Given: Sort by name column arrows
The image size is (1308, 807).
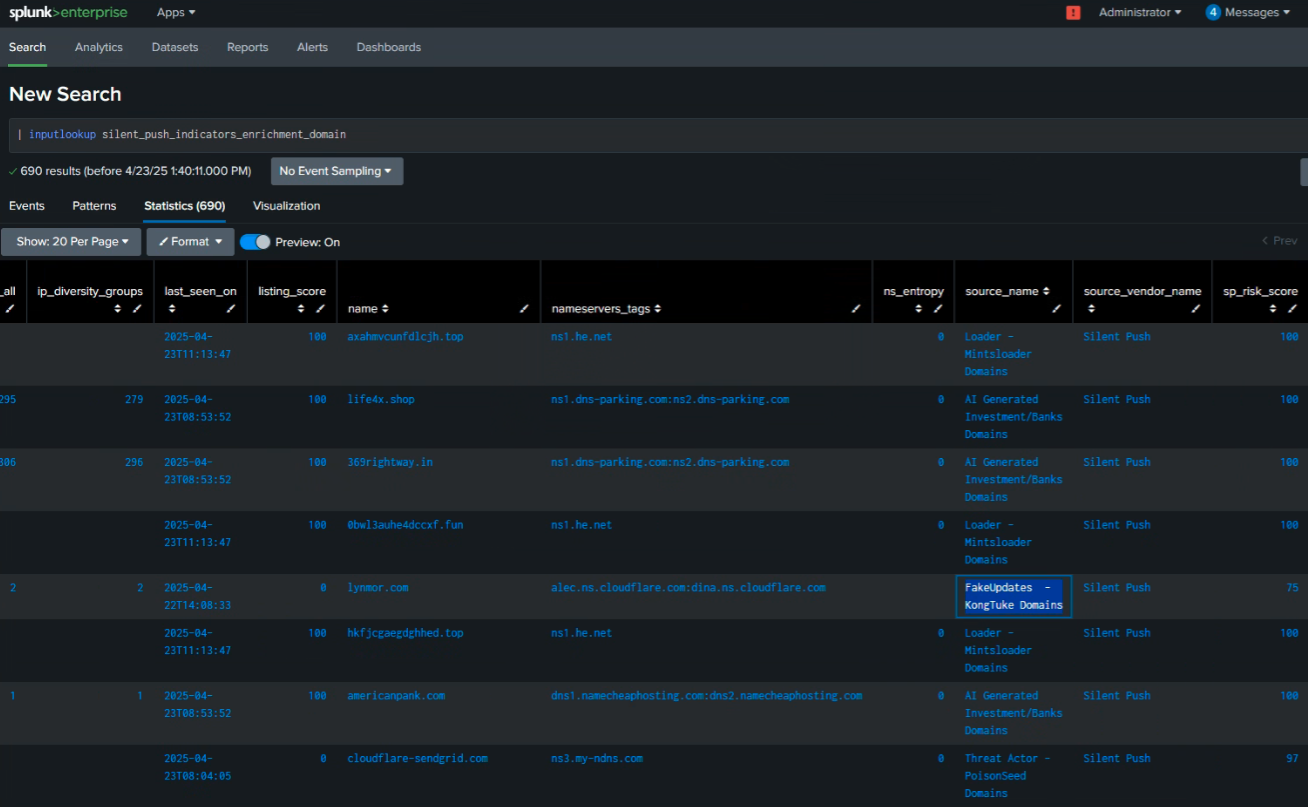Looking at the screenshot, I should coord(385,309).
